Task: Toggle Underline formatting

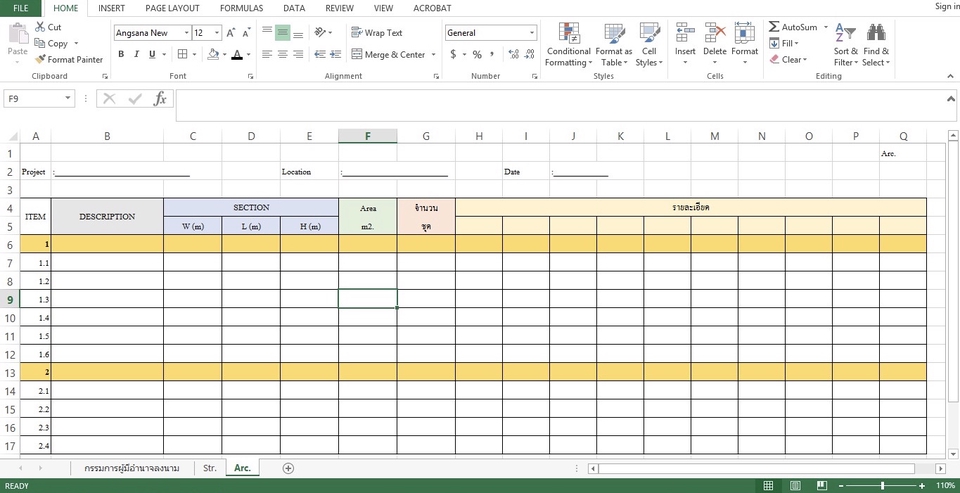Action: pos(152,54)
